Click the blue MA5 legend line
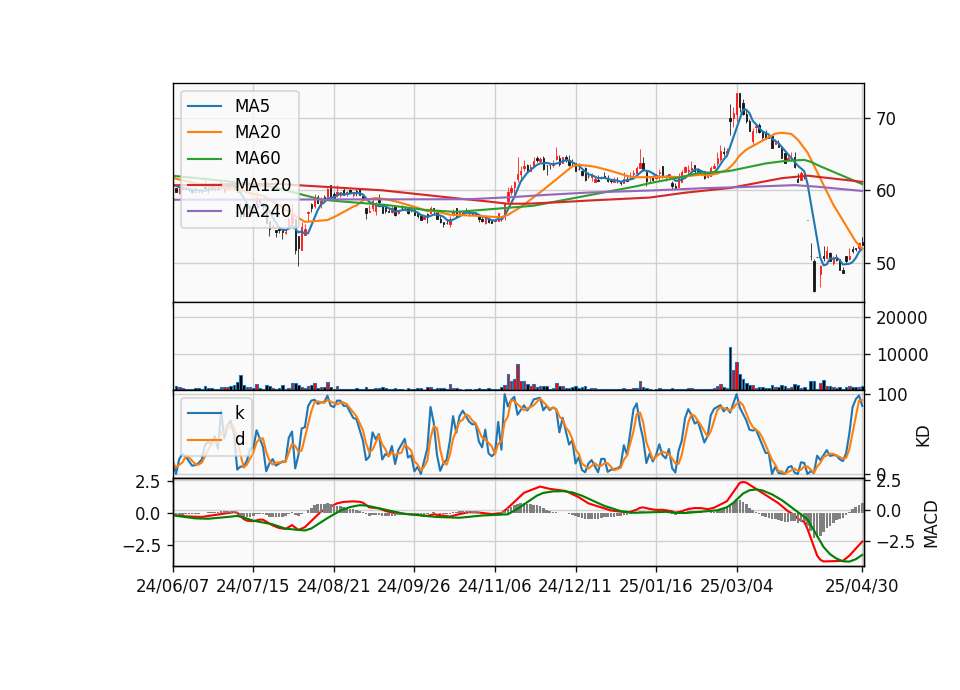Image resolution: width=960 pixels, height=690 pixels. 204,106
